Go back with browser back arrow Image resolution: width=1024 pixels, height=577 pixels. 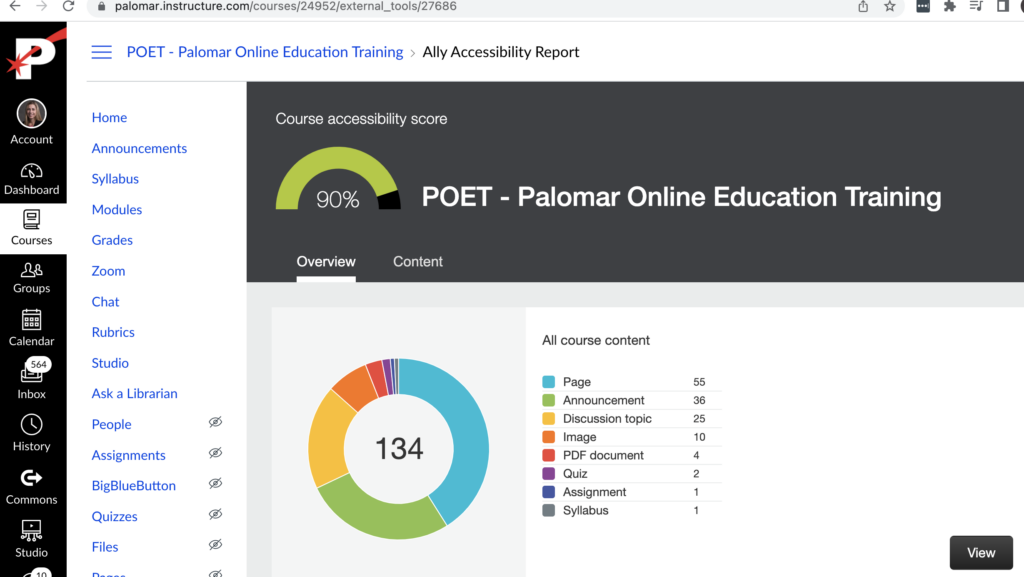[14, 6]
